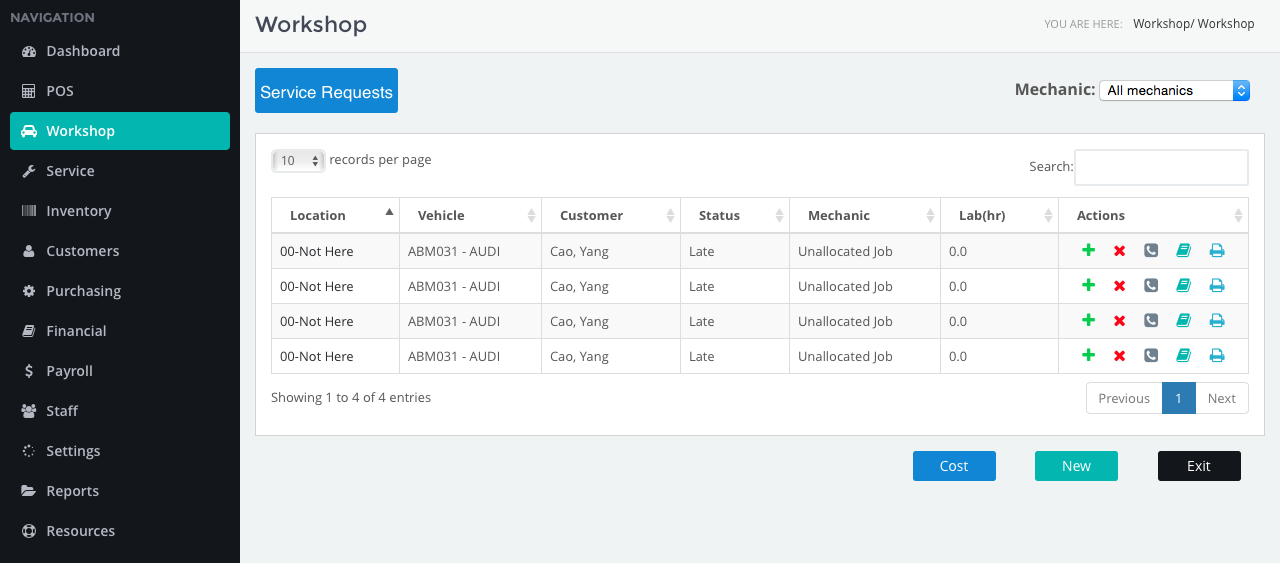The width and height of the screenshot is (1280, 563).
Task: Focus the Search input field
Action: click(x=1161, y=168)
